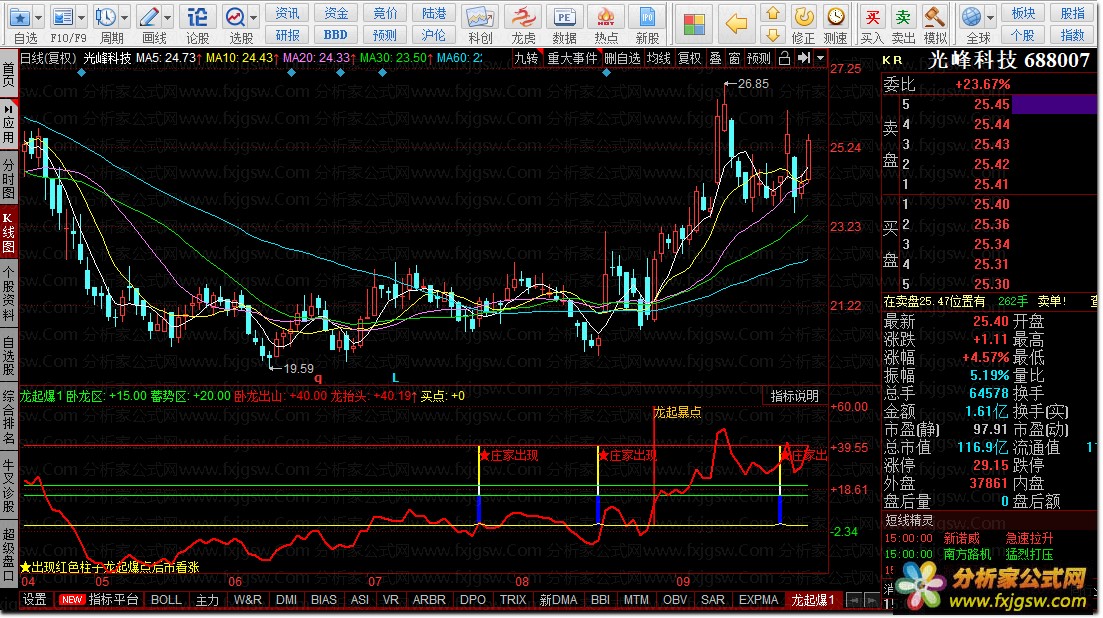Toggle the 均线 moving average display
The image size is (1103, 618).
[658, 58]
